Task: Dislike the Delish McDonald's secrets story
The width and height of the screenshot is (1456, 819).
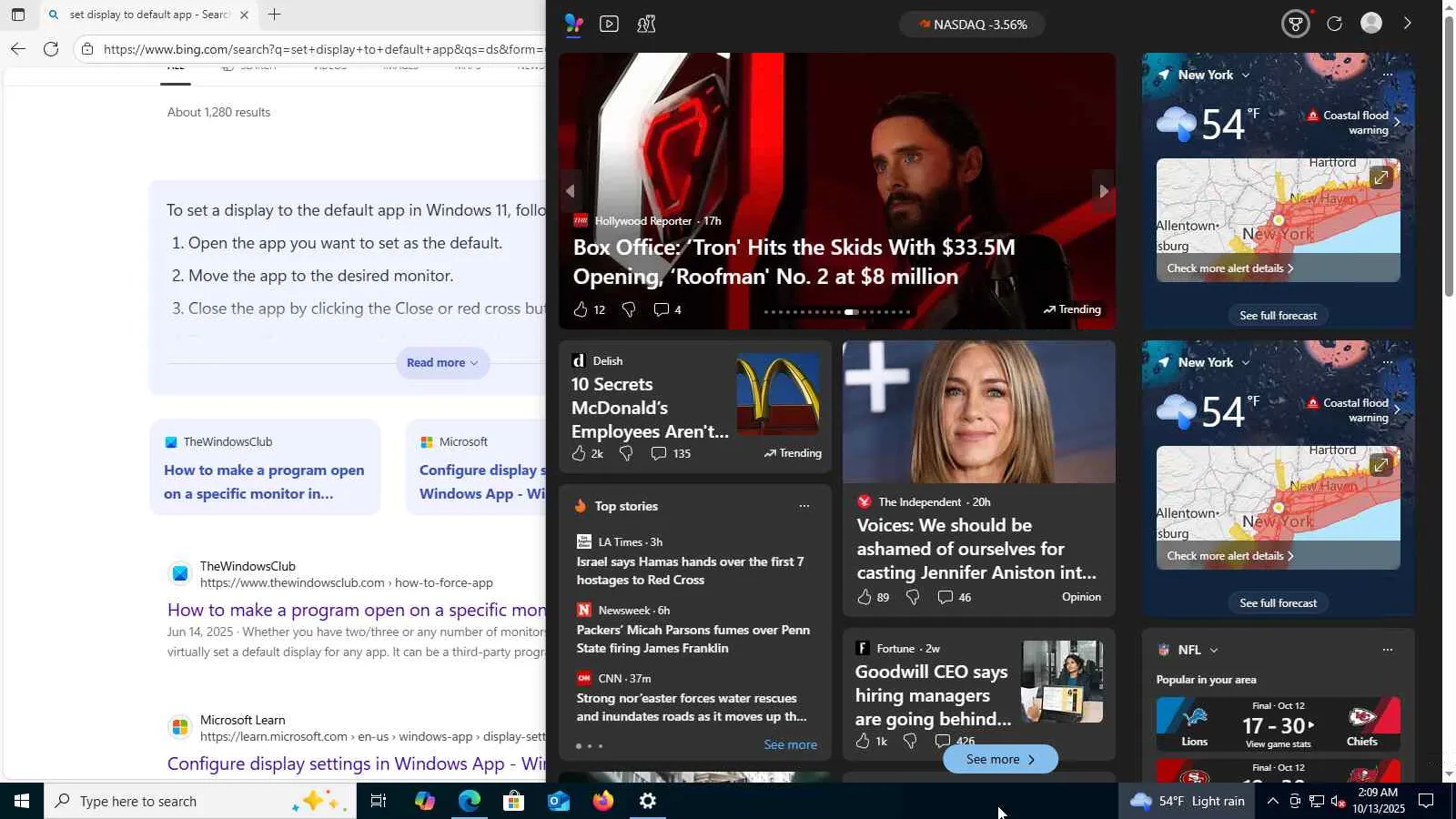Action: (x=626, y=453)
